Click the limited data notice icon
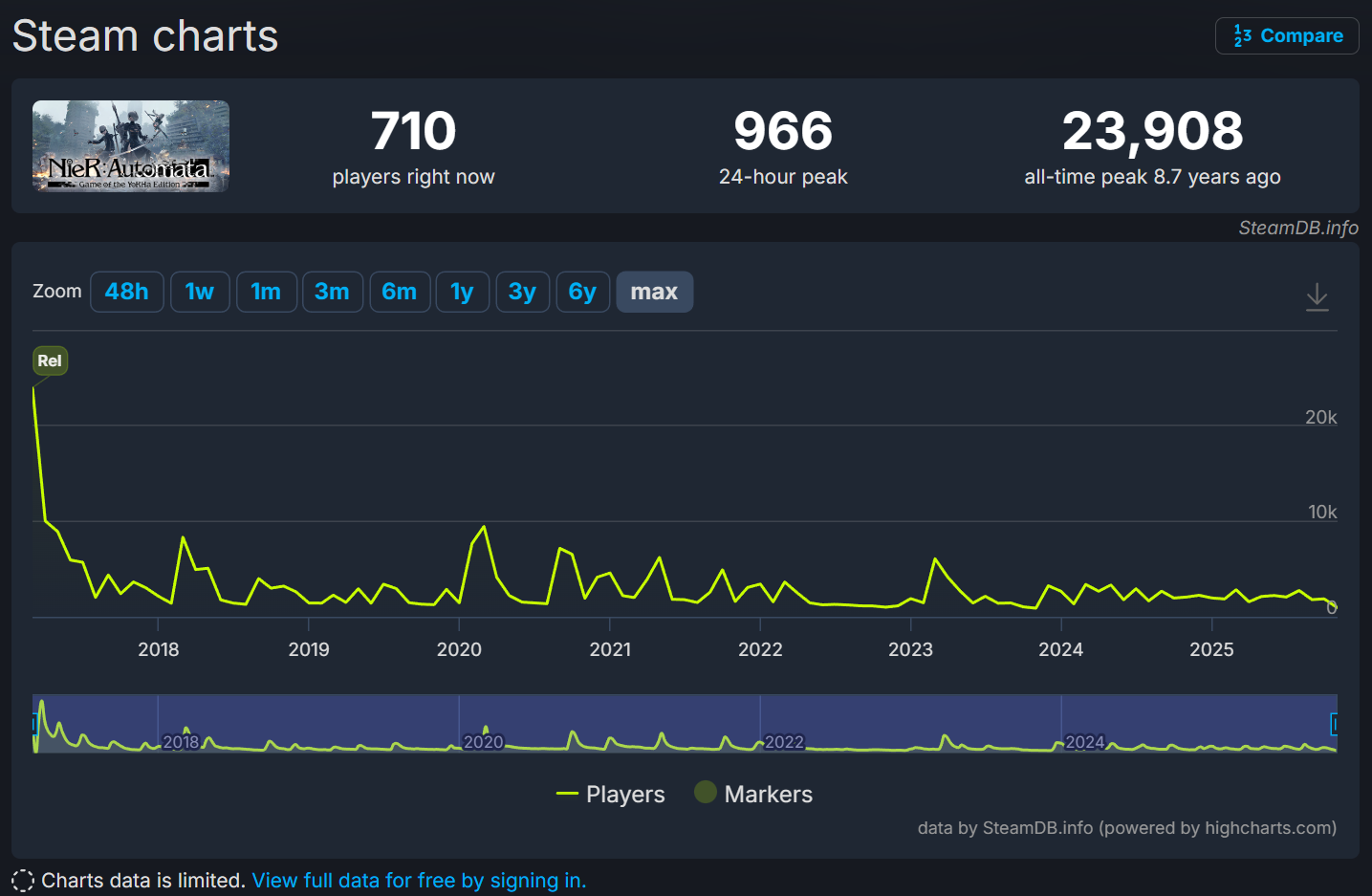1372x896 pixels. click(x=23, y=881)
